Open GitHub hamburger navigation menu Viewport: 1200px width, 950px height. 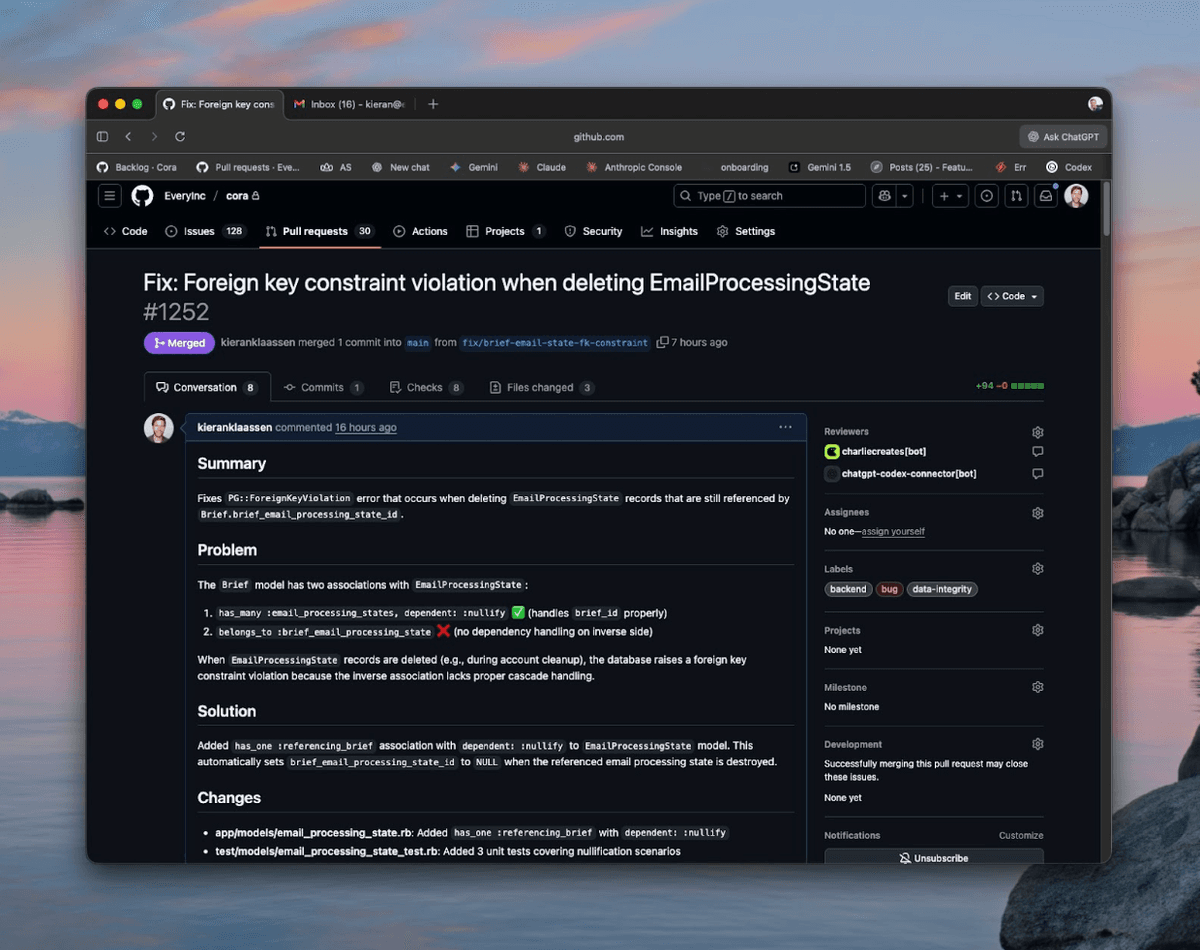point(109,196)
